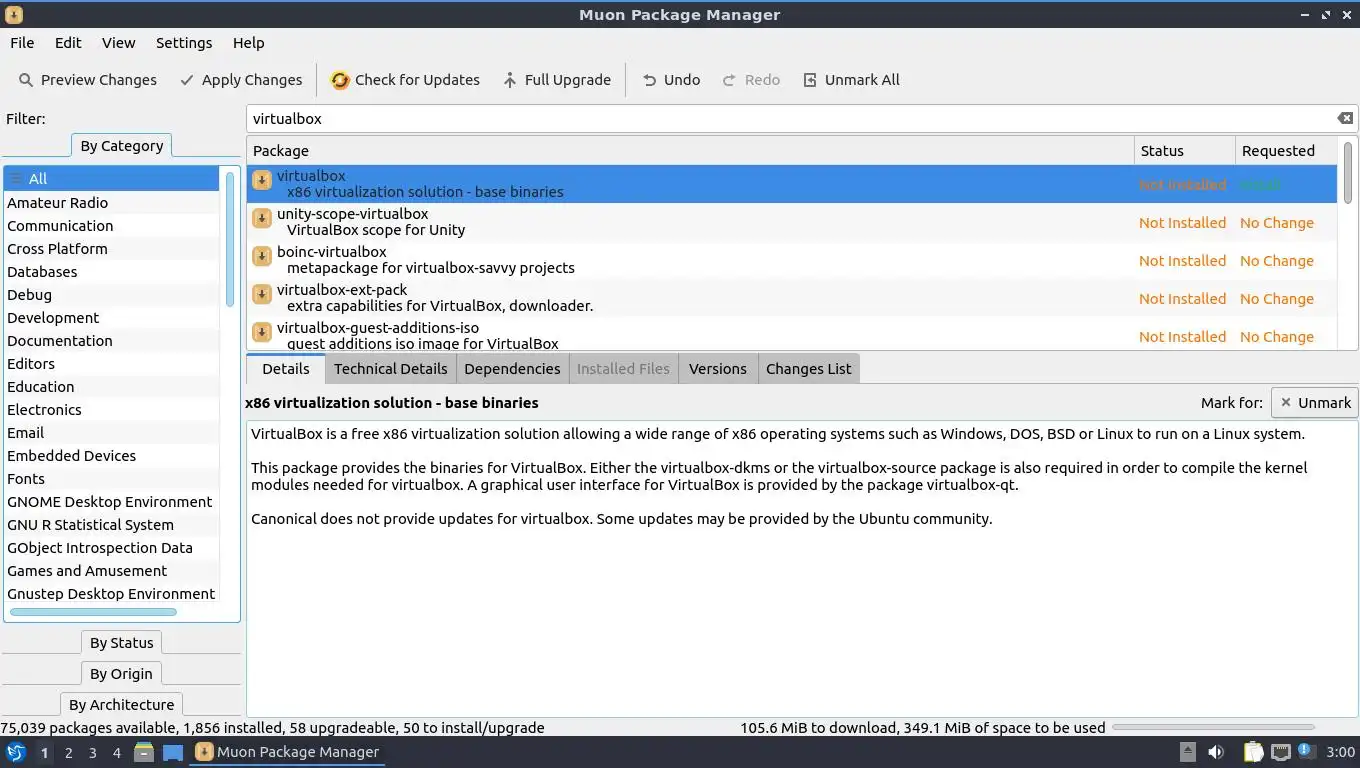Sort by the Package column header
The height and width of the screenshot is (768, 1360).
pyautogui.click(x=690, y=151)
